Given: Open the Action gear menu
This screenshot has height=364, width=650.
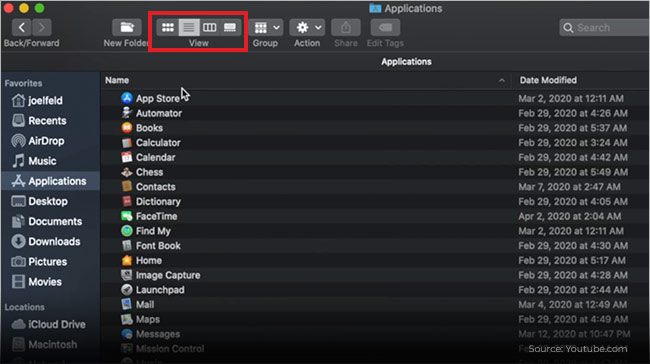Looking at the screenshot, I should (307, 28).
